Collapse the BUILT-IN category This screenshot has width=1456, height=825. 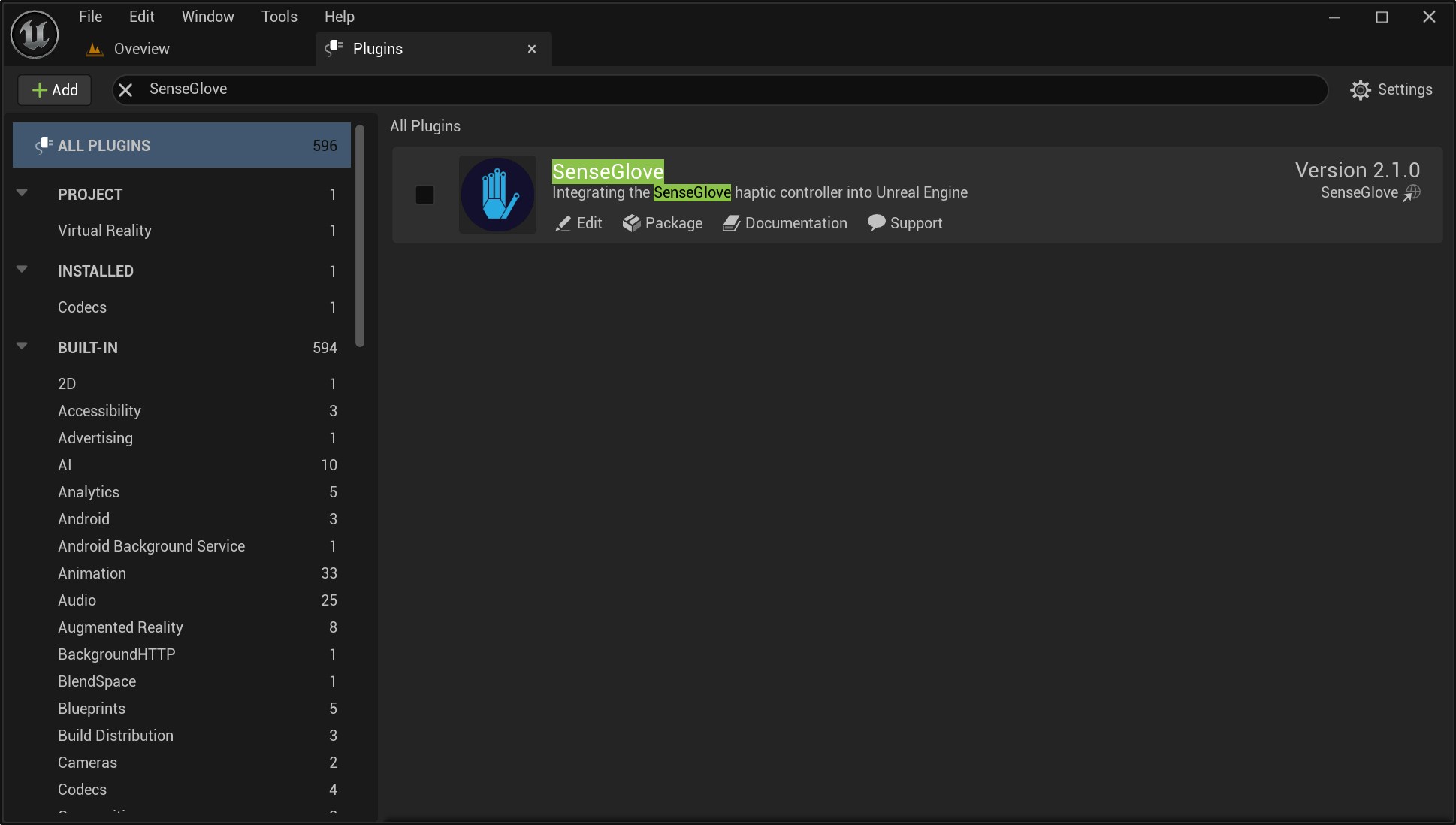22,346
